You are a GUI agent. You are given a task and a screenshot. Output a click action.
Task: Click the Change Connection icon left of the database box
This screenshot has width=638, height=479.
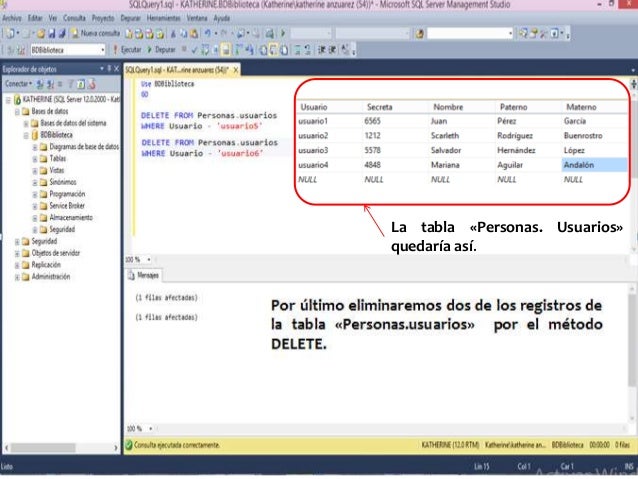click(x=21, y=50)
